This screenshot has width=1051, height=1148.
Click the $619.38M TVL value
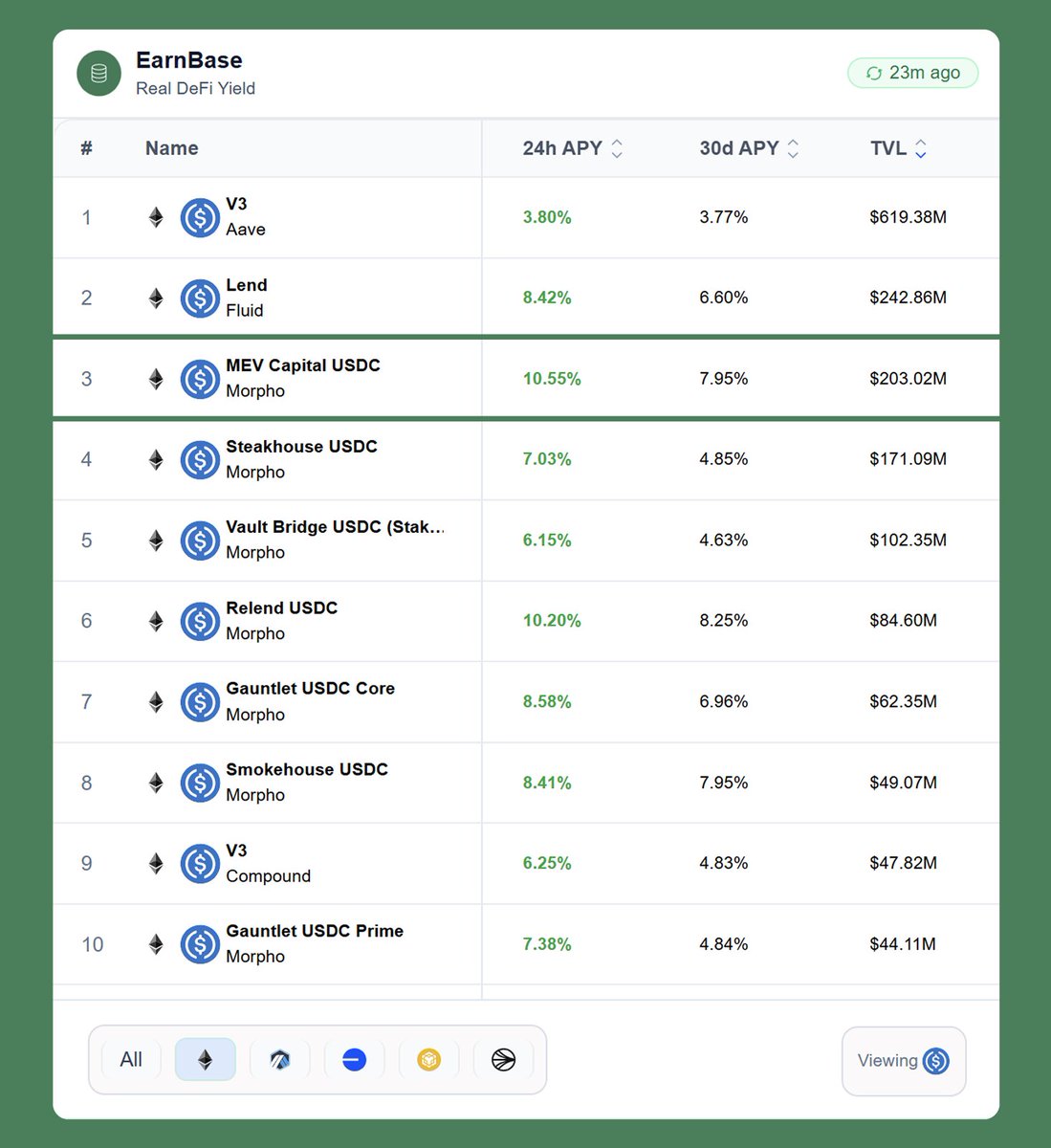click(909, 217)
